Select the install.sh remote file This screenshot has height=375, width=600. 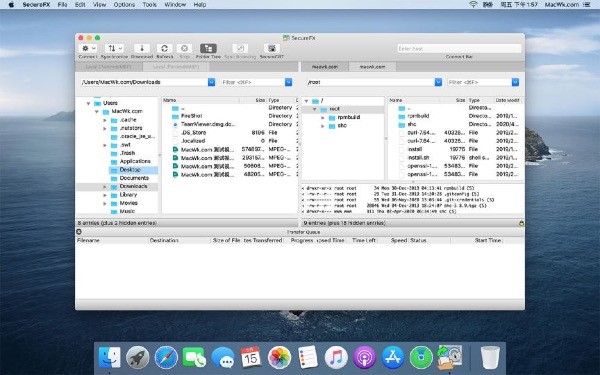(x=418, y=157)
